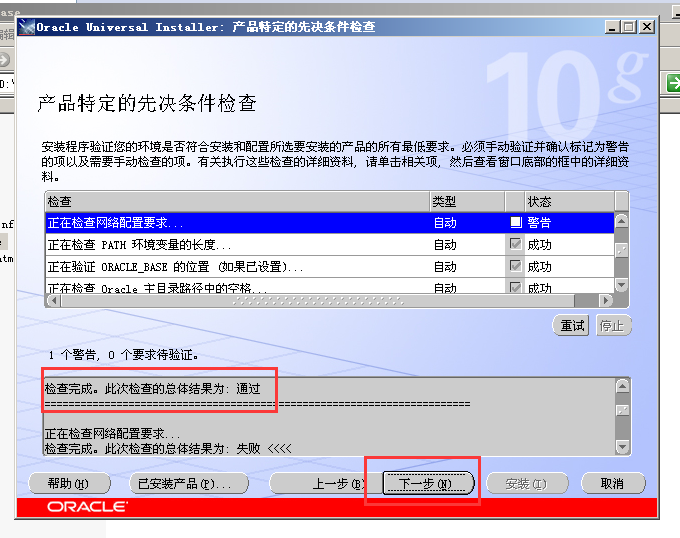Check the warning checkbox for network configuration

pos(516,222)
